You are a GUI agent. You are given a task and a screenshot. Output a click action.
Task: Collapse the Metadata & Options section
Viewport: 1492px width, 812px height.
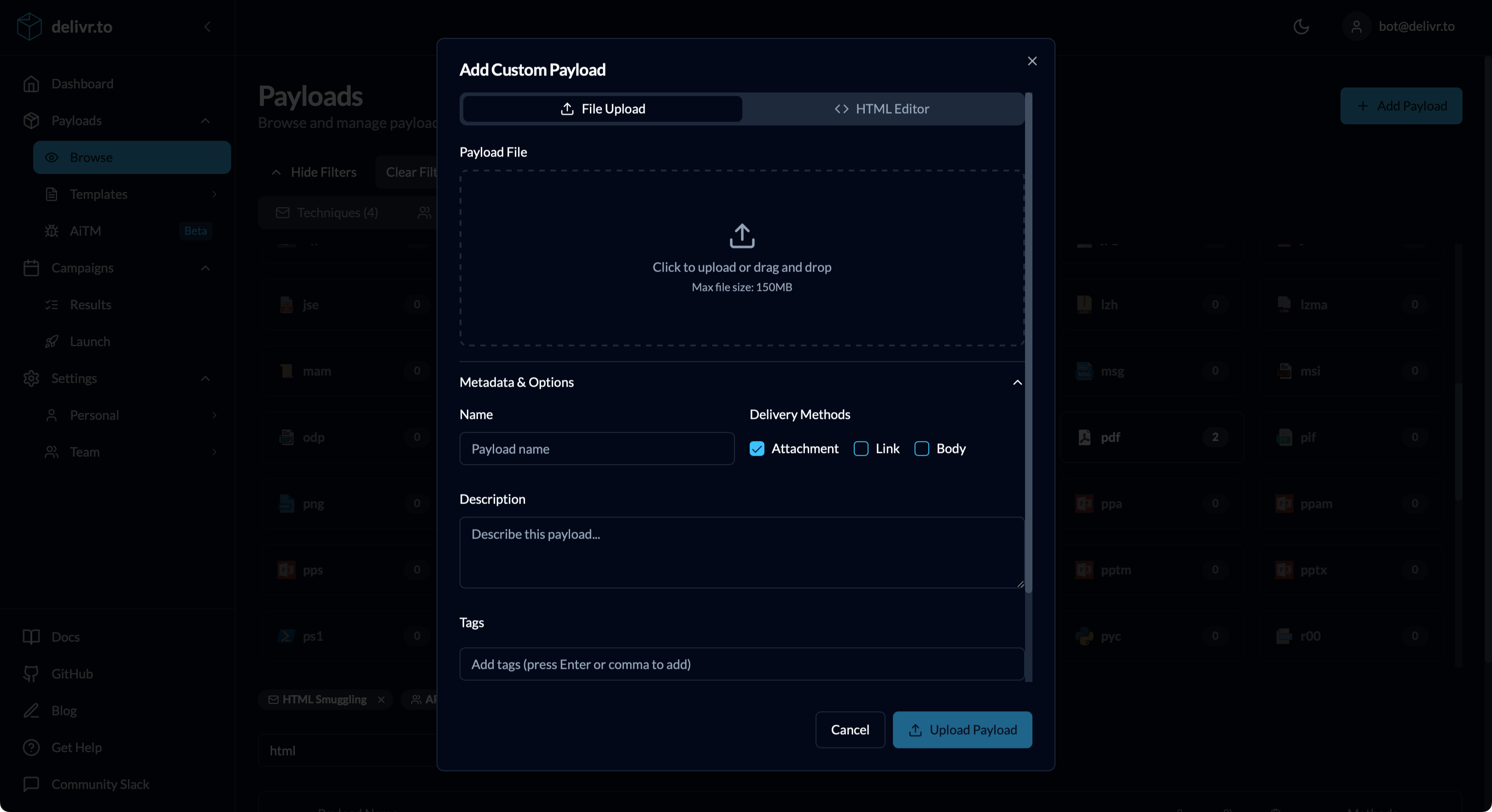1017,382
